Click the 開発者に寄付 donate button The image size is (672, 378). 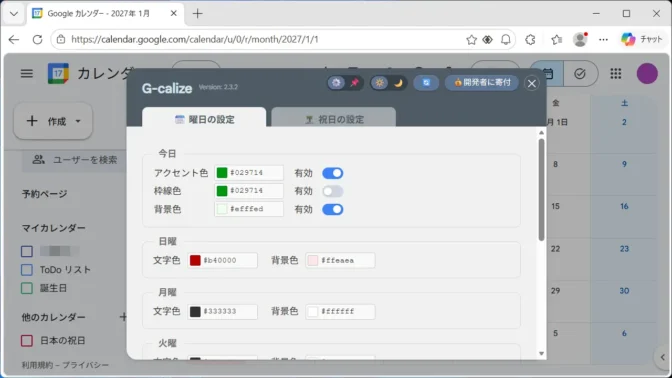482,82
